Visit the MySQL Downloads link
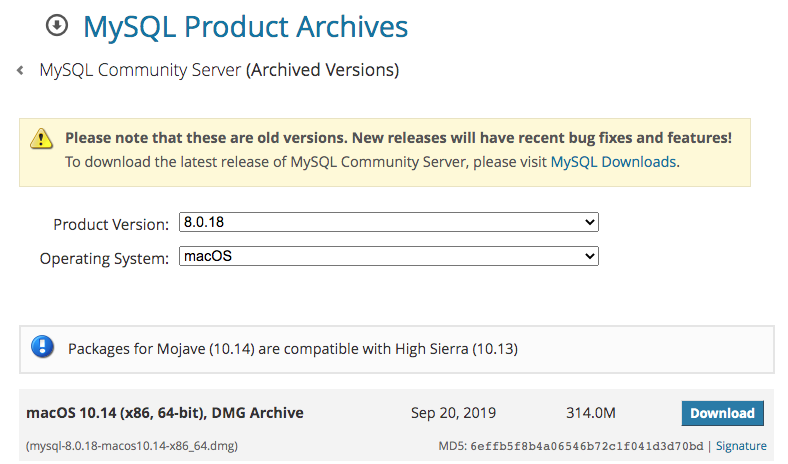This screenshot has height=464, width=788. tap(613, 161)
